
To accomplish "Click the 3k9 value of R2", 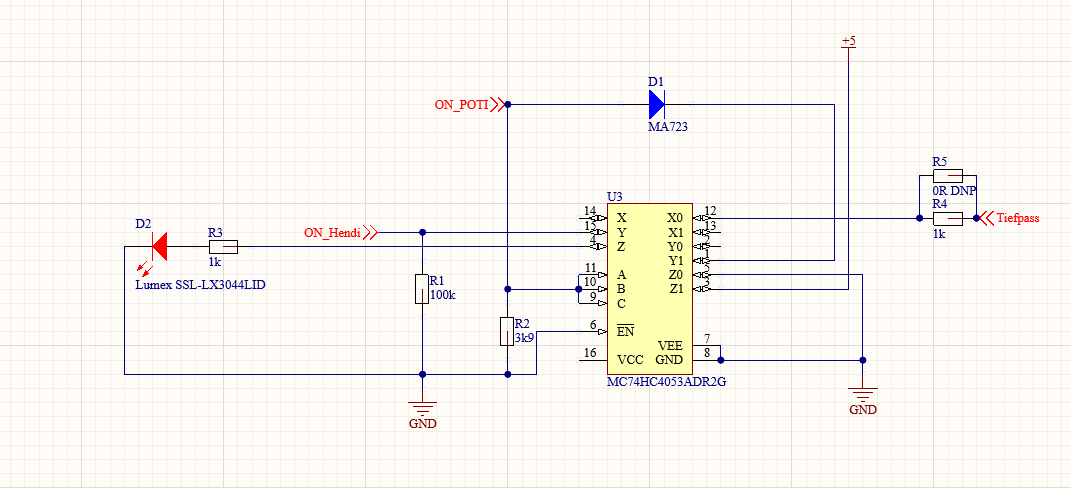I will pyautogui.click(x=524, y=338).
